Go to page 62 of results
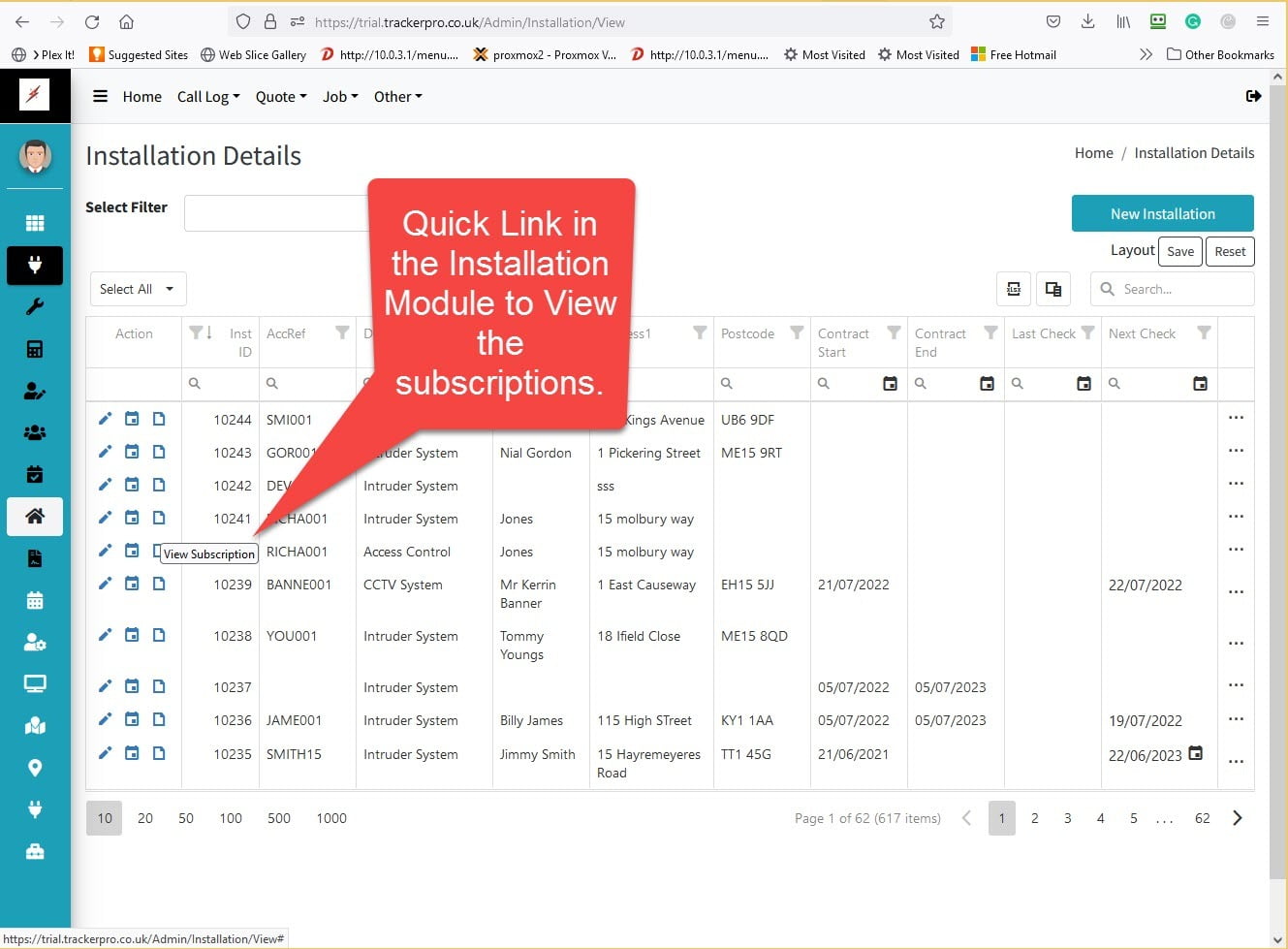 (1202, 818)
